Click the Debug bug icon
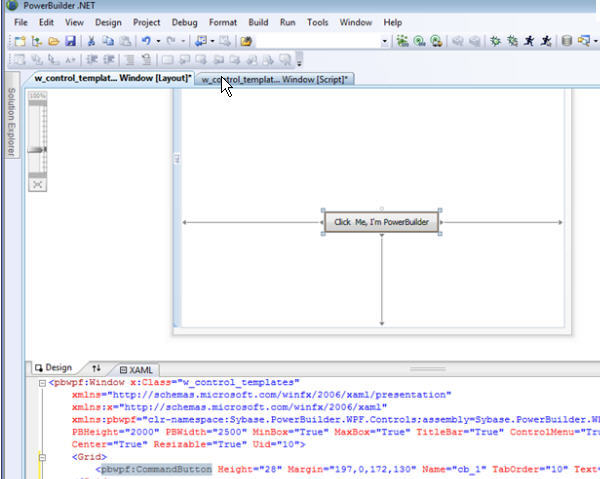 496,41
